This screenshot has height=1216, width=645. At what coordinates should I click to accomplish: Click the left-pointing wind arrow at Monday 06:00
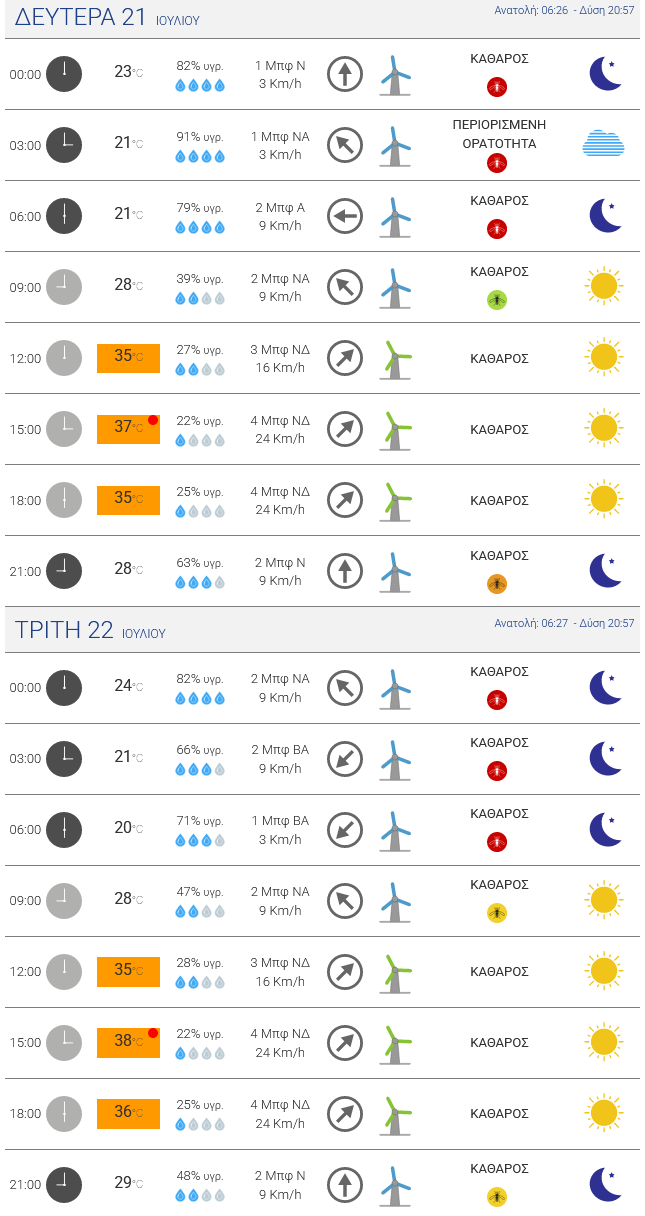pos(344,216)
